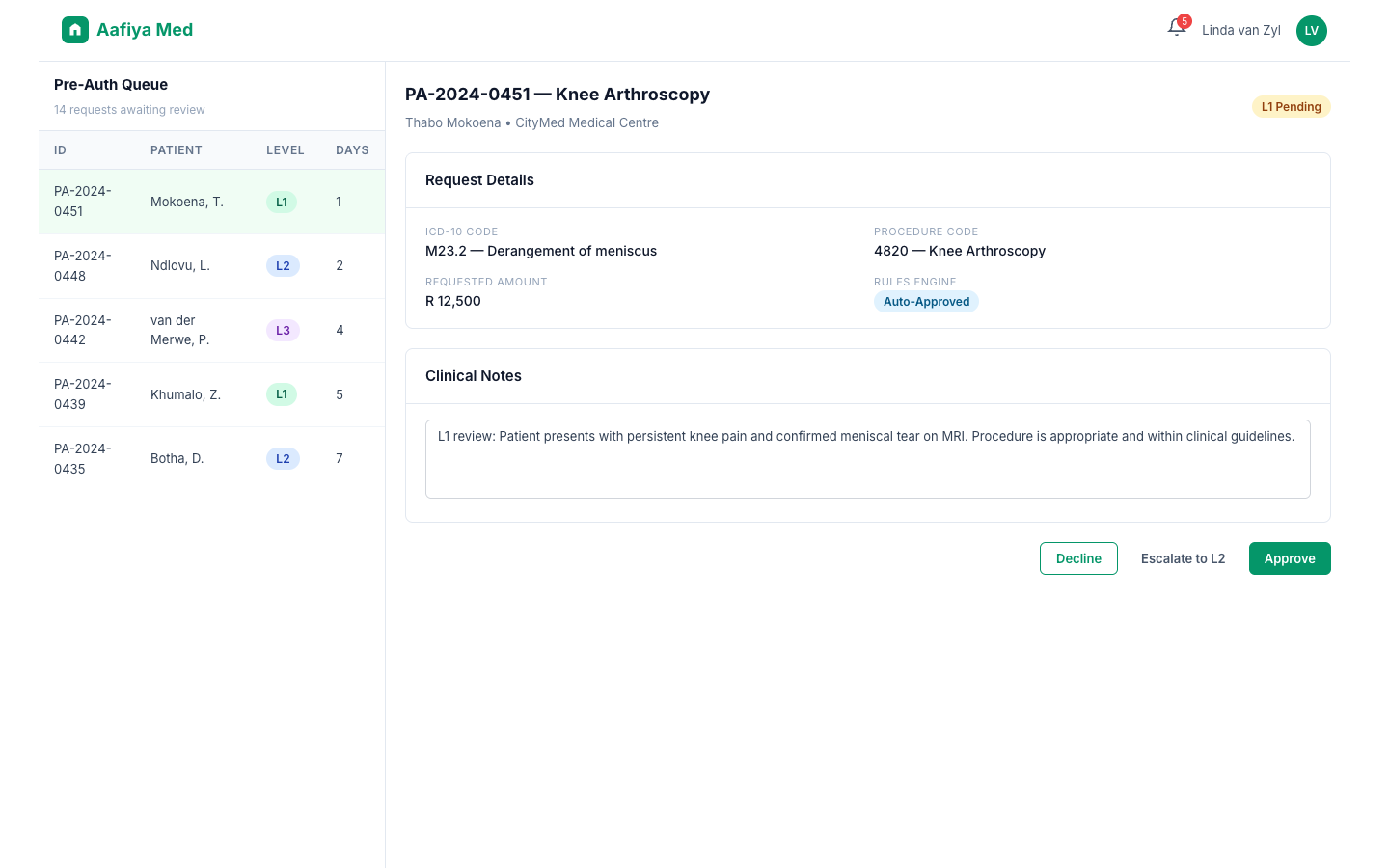Click the Aafiya Med home logo icon
1389x868 pixels.
point(75,30)
